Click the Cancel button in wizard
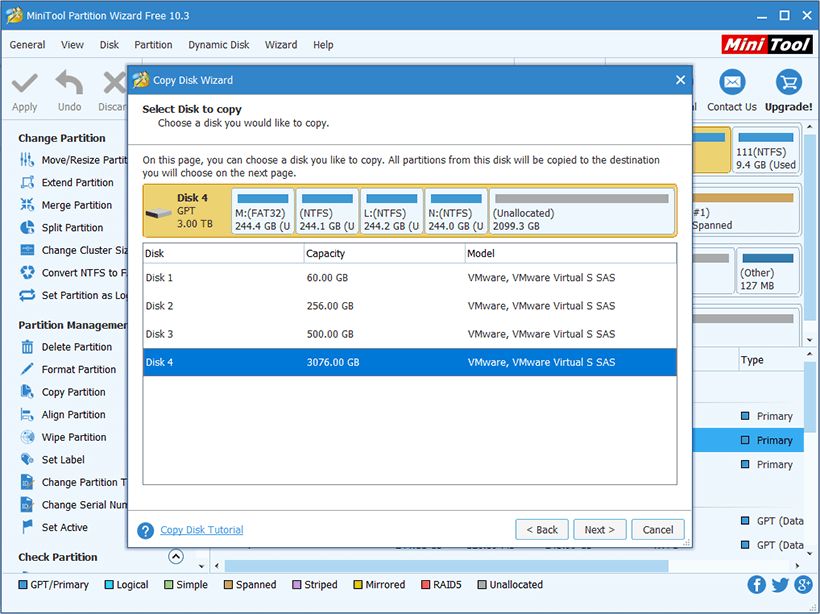This screenshot has height=614, width=820. tap(658, 530)
